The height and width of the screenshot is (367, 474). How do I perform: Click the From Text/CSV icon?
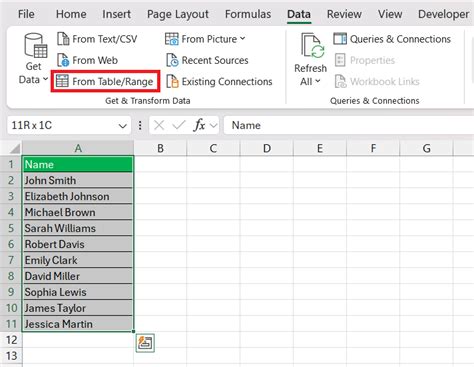point(63,39)
